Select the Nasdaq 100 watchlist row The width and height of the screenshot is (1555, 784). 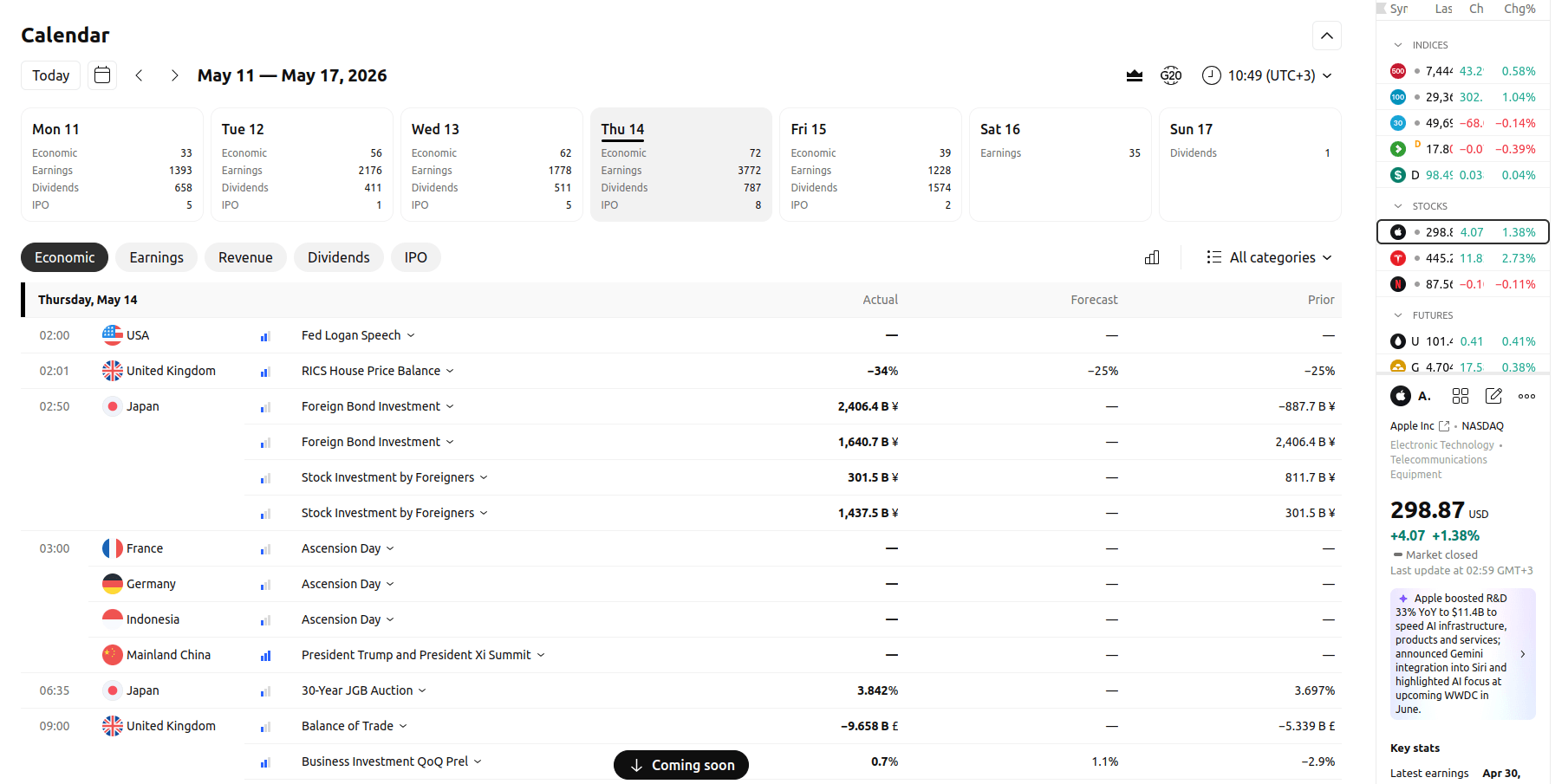click(x=1463, y=97)
